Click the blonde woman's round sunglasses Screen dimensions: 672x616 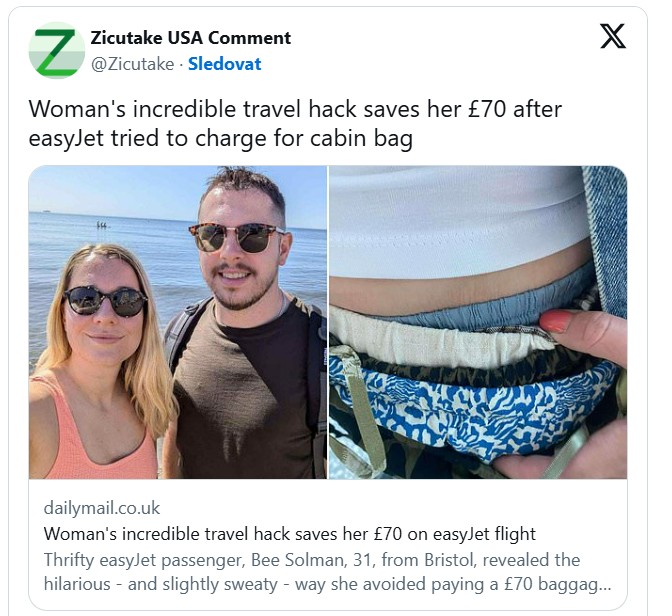click(x=105, y=301)
